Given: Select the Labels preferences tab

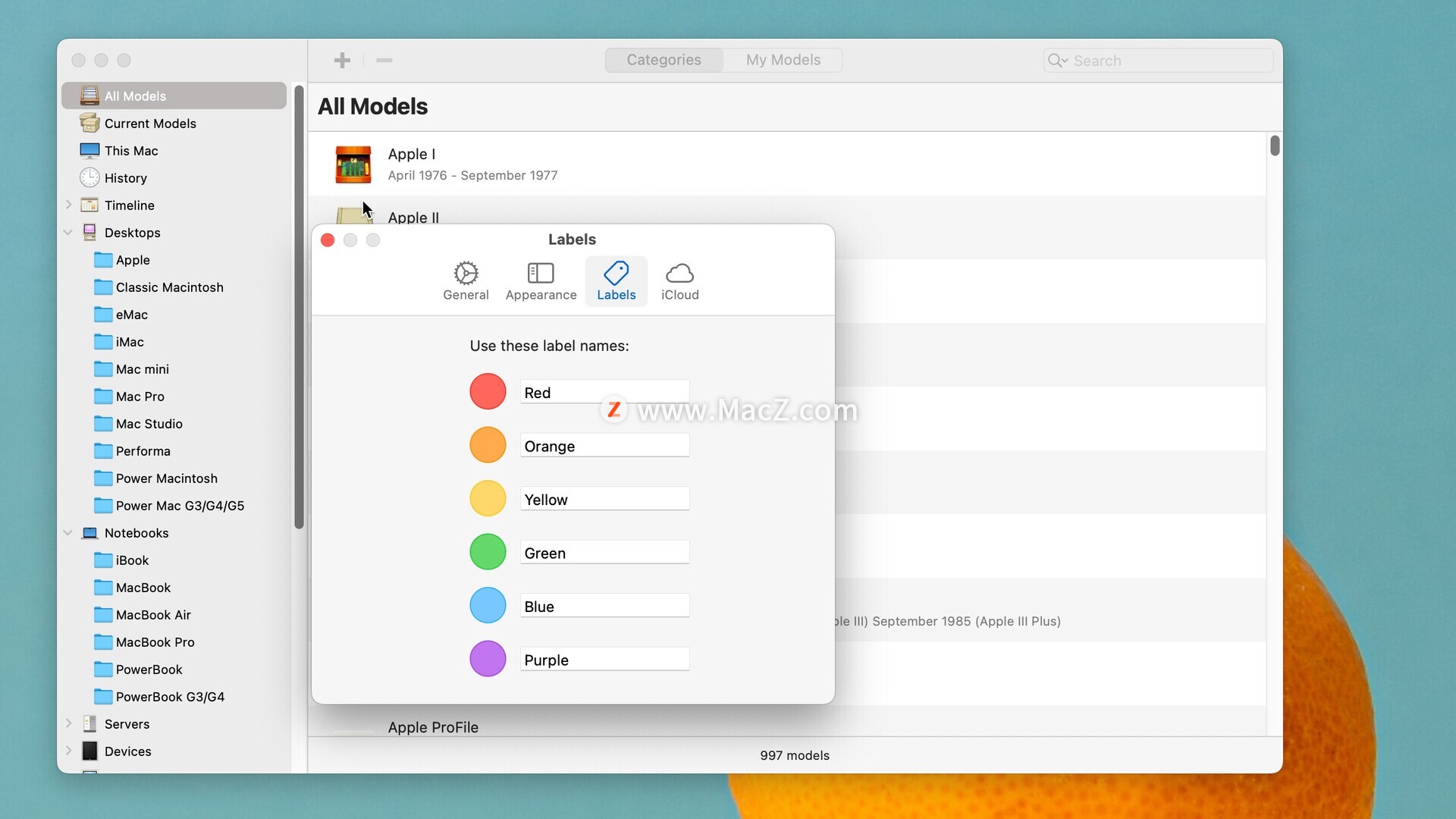Looking at the screenshot, I should tap(616, 281).
